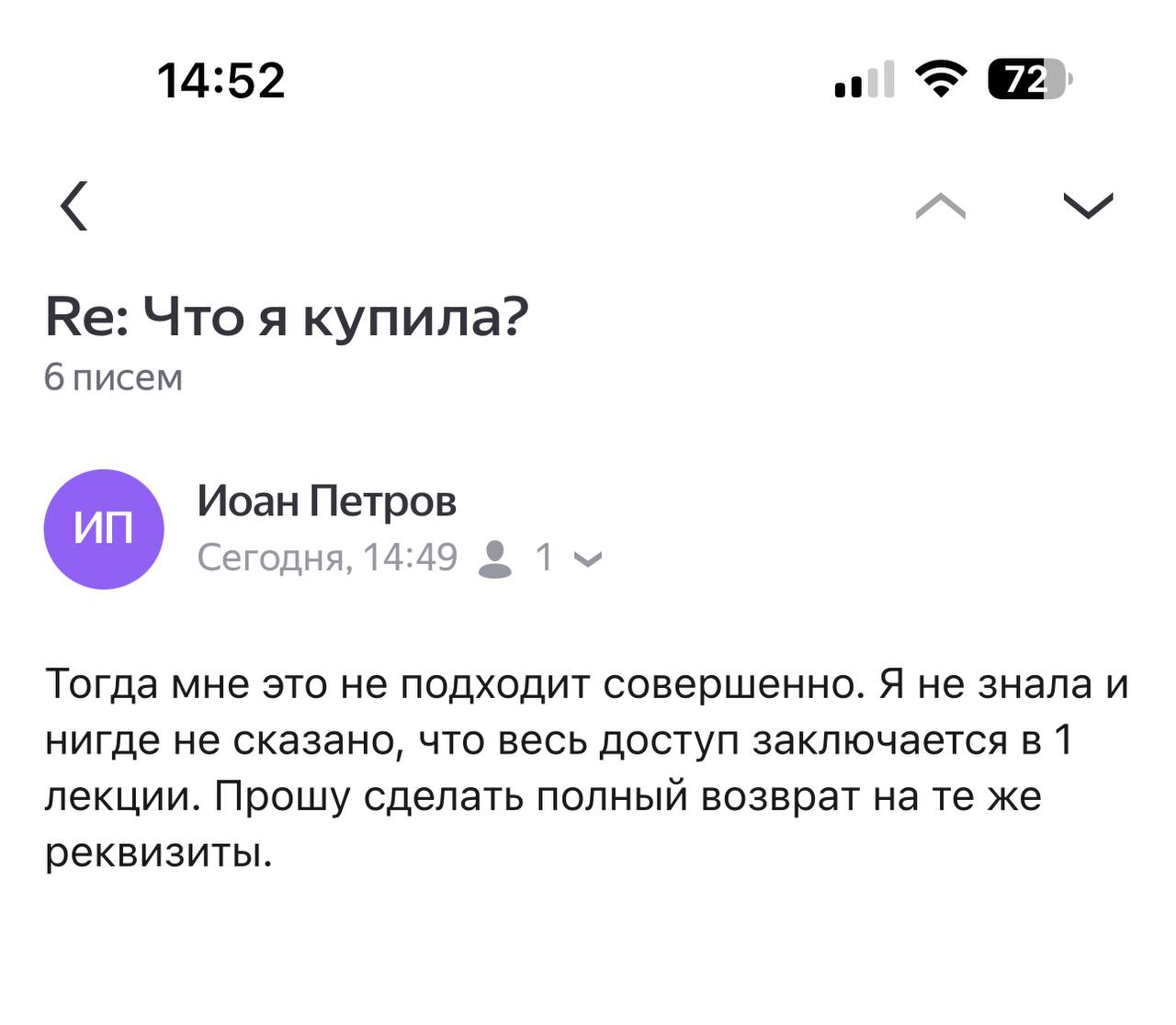The image size is (1176, 1025).
Task: Tap the word "реквизиты" in message
Action: point(158,852)
